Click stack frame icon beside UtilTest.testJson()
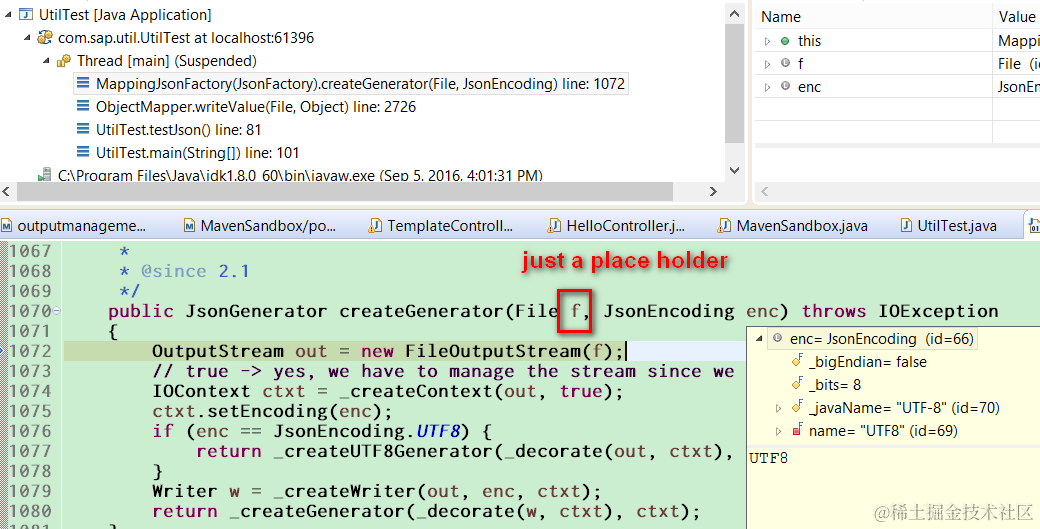Image resolution: width=1040 pixels, height=529 pixels. click(x=83, y=129)
